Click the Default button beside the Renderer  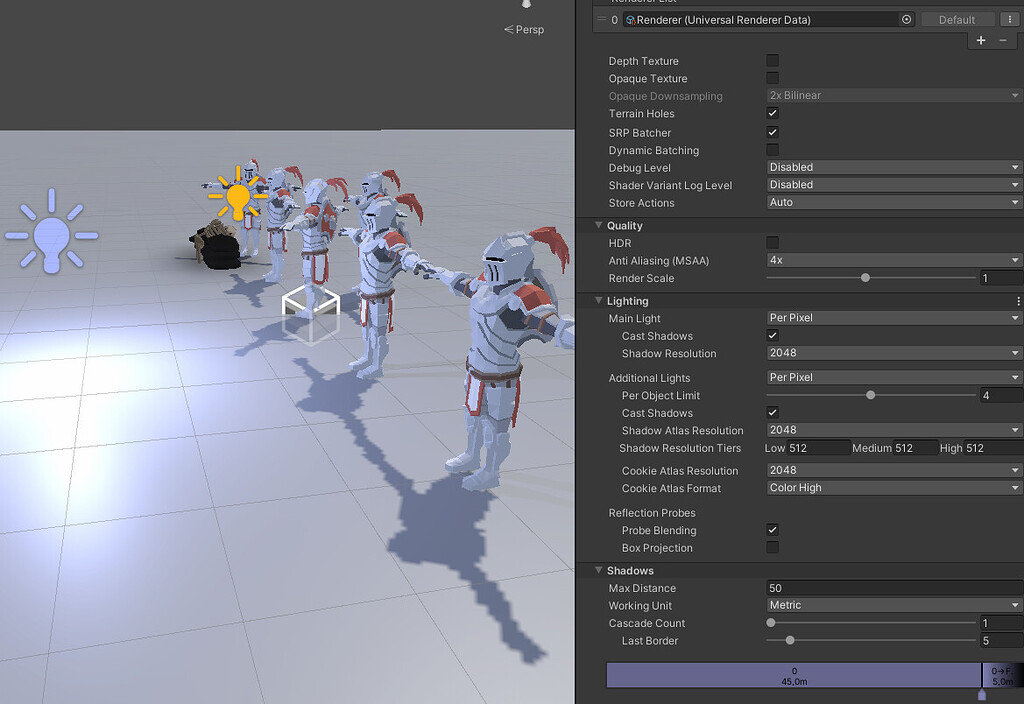click(957, 19)
